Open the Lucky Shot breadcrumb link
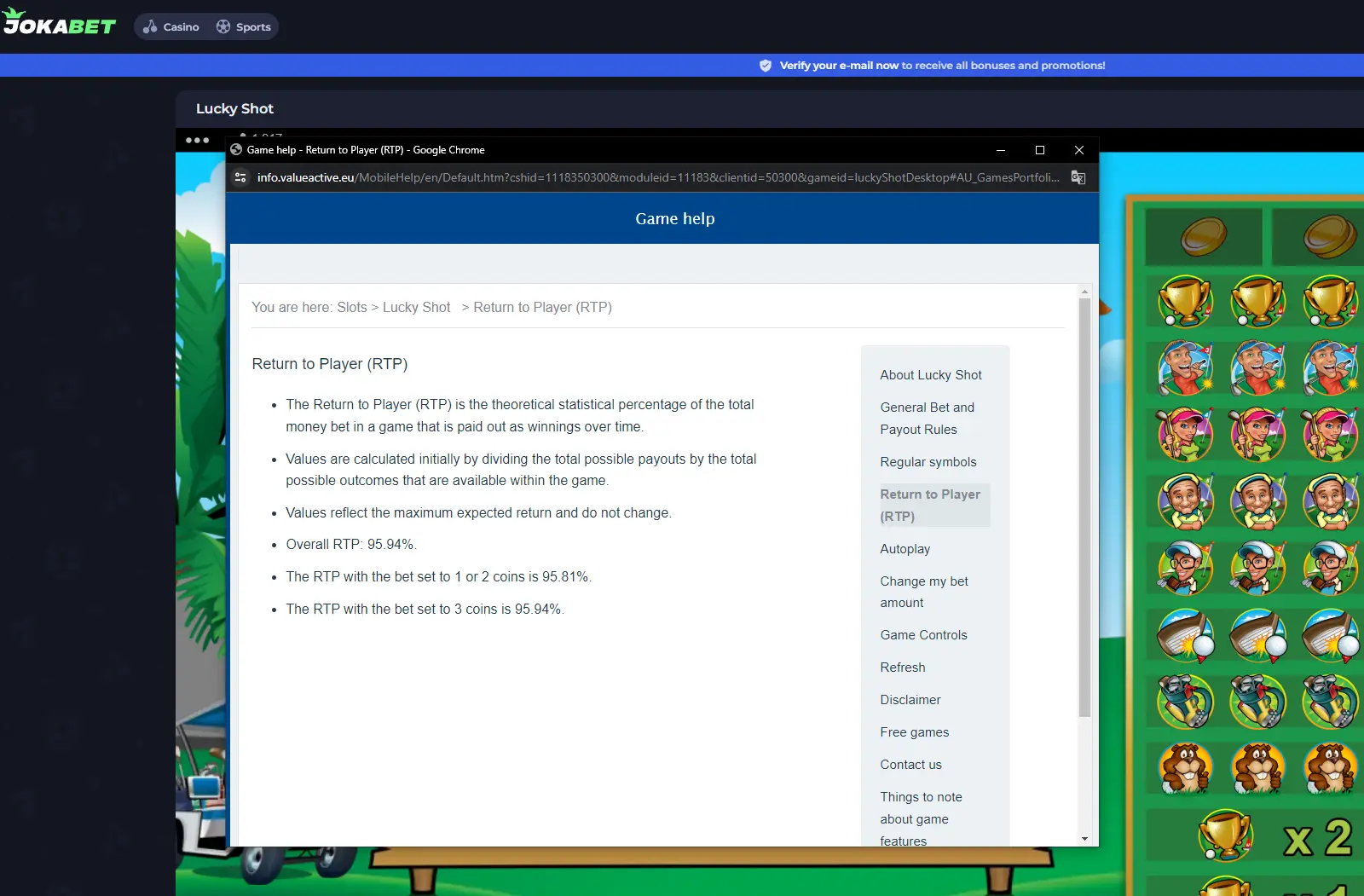Viewport: 1364px width, 896px height. point(417,307)
